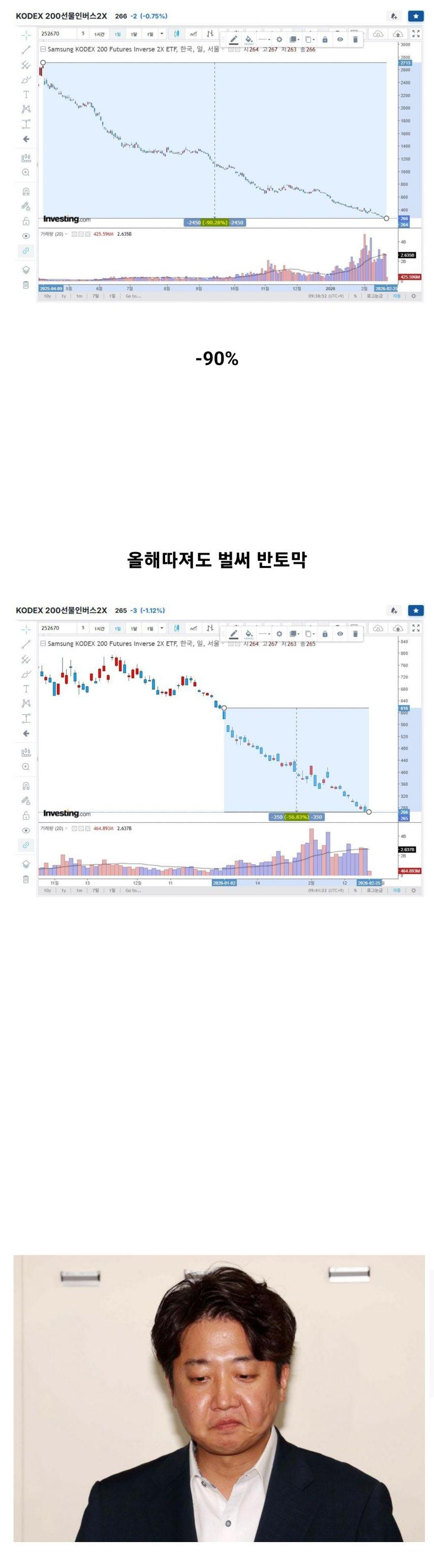Select 1달 interval in the 265 chart
Image resolution: width=434 pixels, height=1568 pixels.
coord(134,628)
